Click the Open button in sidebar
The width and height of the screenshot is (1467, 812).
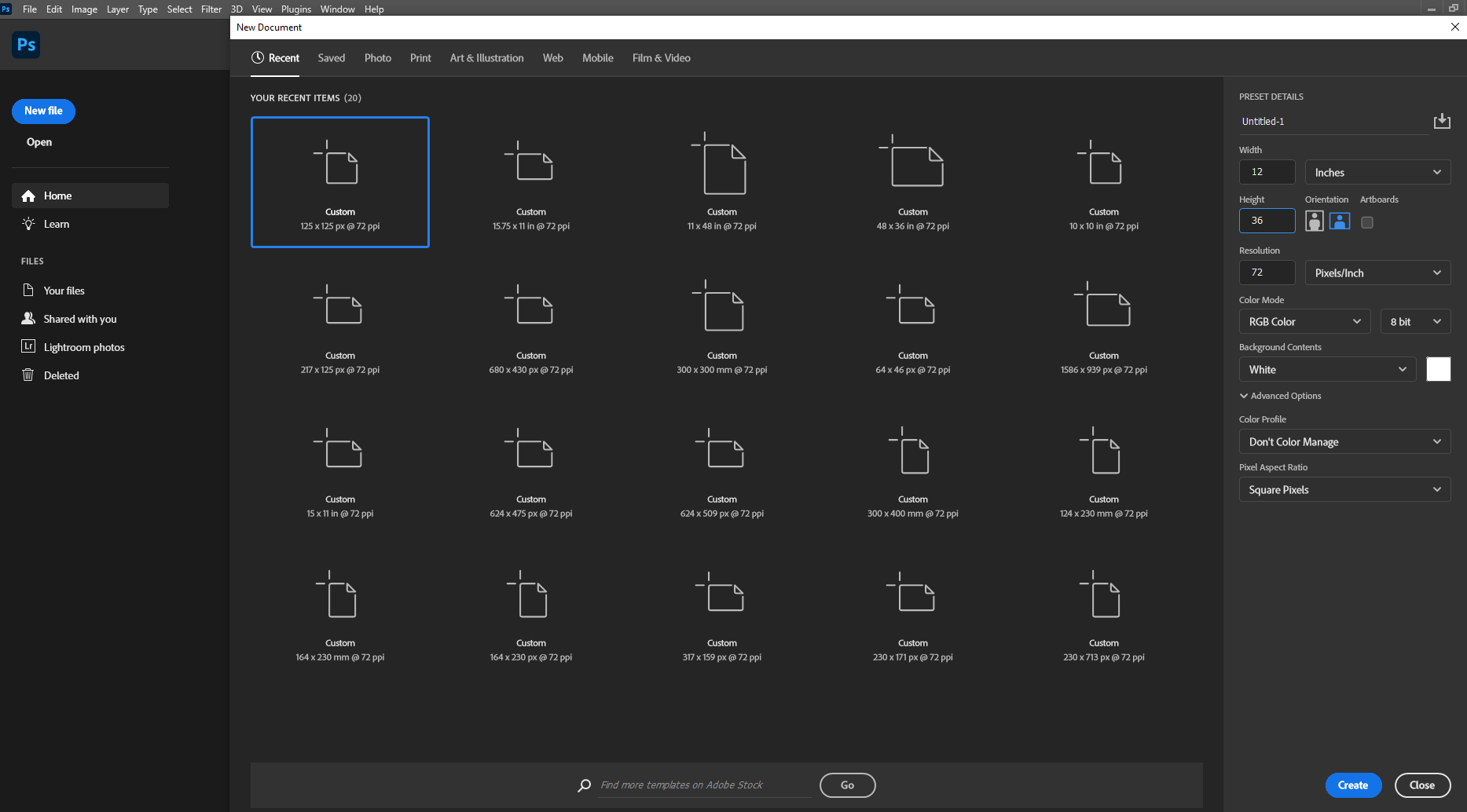click(x=39, y=142)
